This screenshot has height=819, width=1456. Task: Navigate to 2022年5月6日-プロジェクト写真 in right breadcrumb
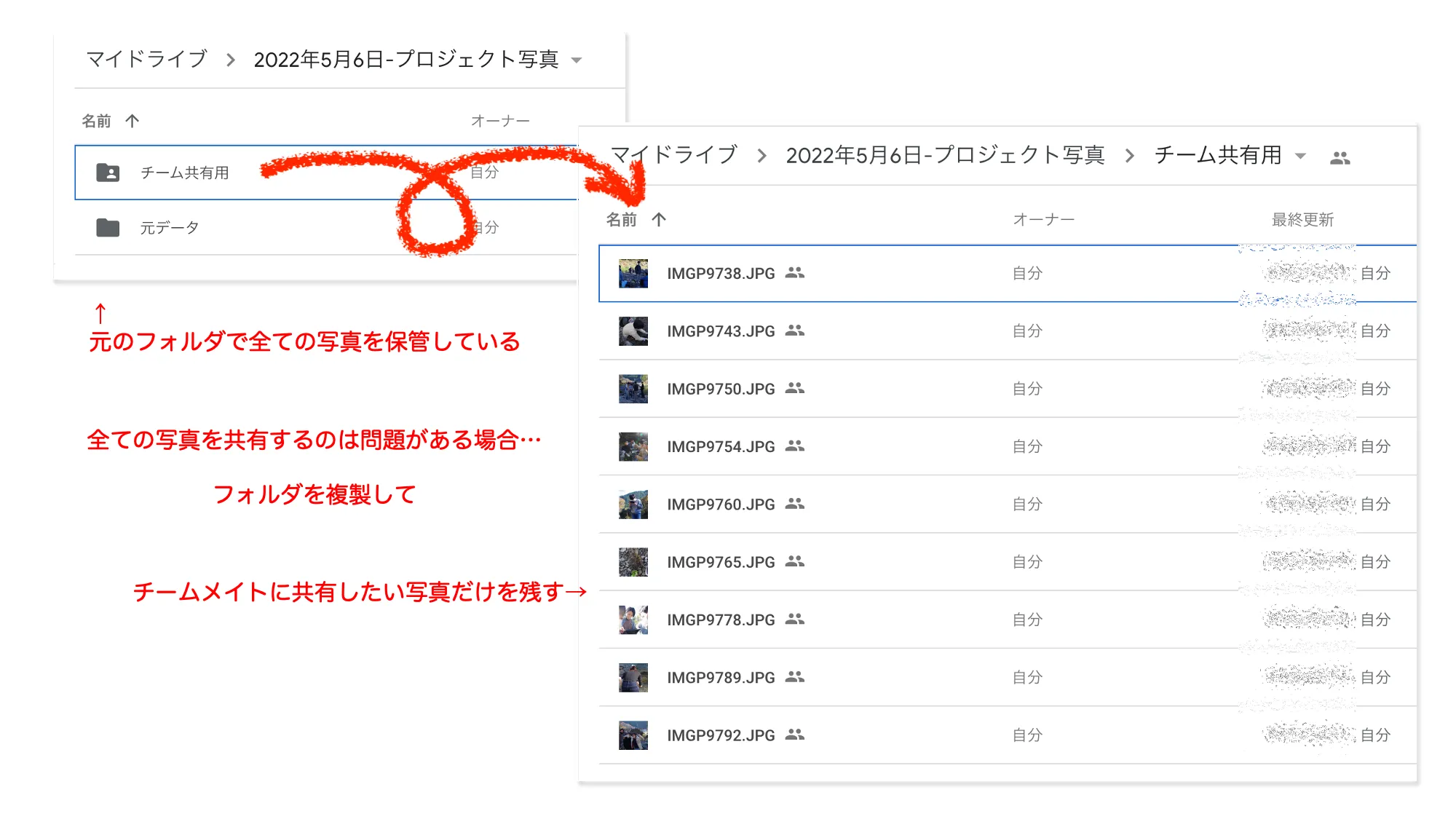click(945, 155)
